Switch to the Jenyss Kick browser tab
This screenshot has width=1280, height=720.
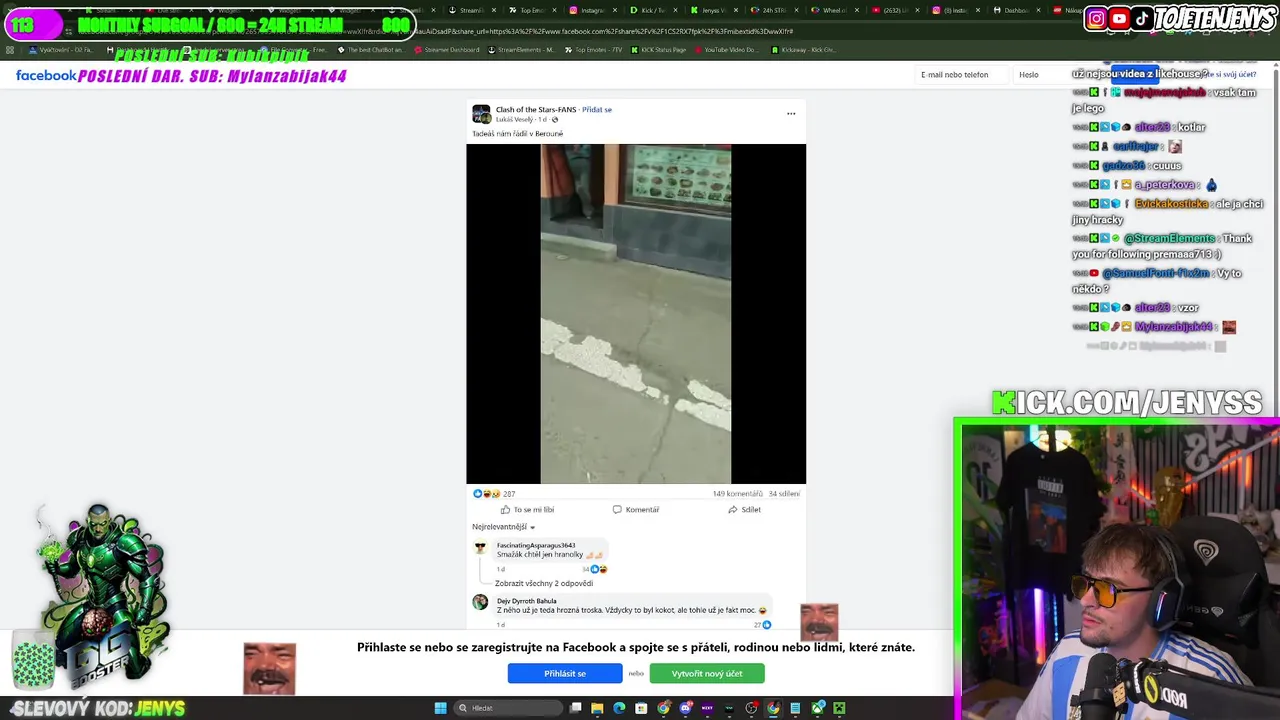coord(712,10)
